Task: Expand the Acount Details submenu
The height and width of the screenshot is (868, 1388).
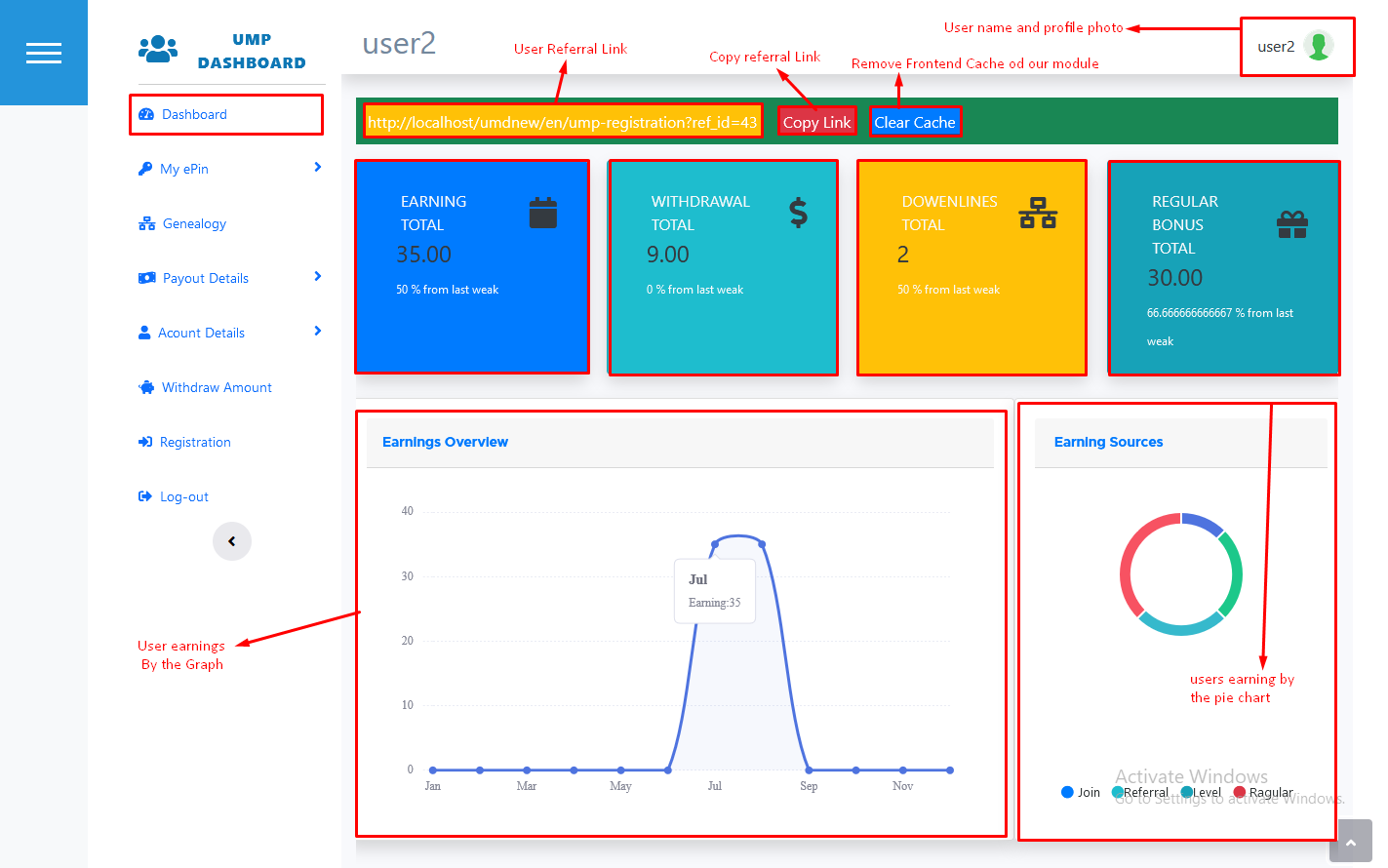Action: (317, 332)
